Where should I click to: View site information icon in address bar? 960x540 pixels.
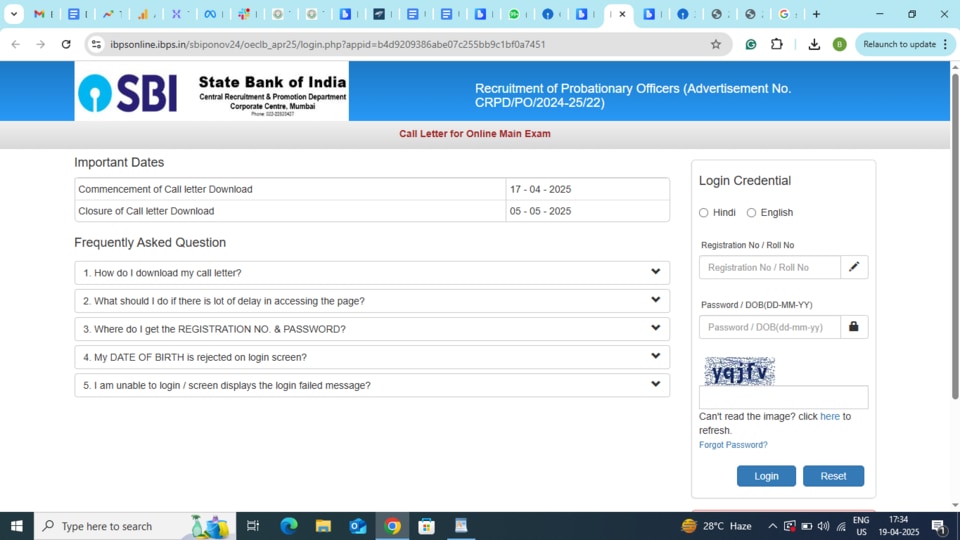coord(96,44)
